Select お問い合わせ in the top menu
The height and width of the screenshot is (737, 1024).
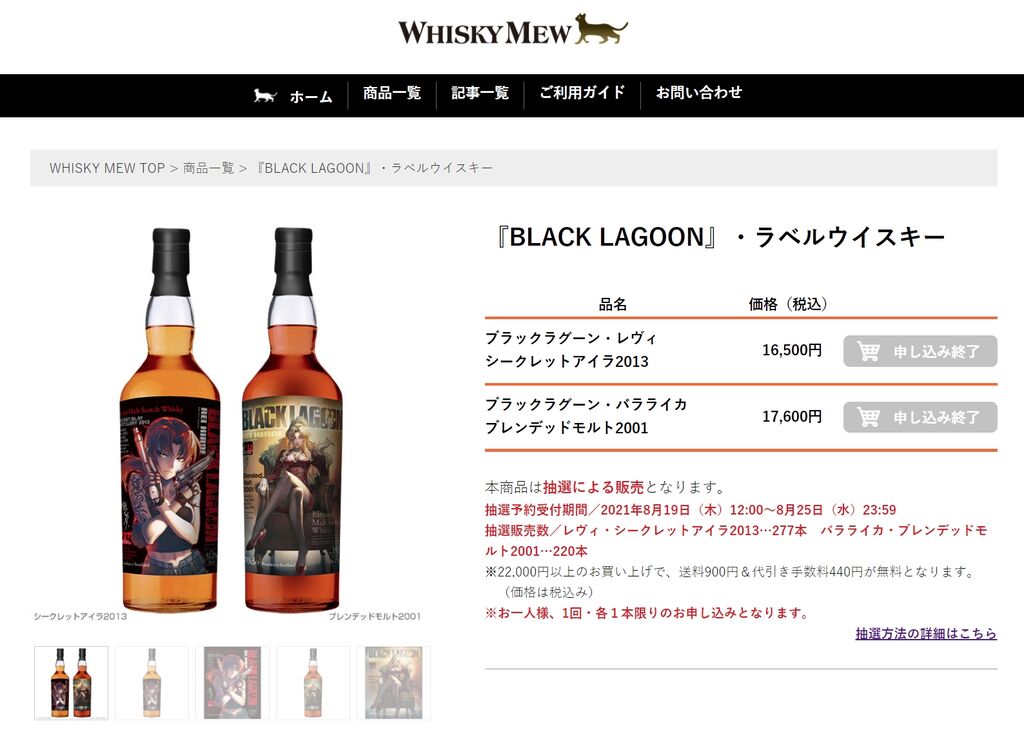[699, 93]
